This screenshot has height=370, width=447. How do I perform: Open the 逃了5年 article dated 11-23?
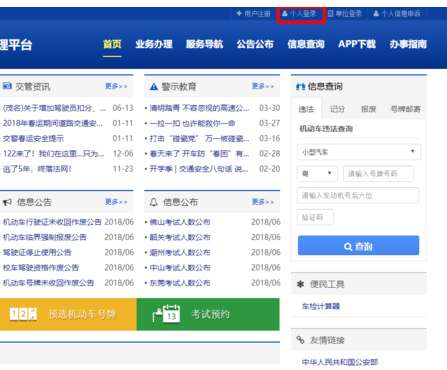pos(37,169)
